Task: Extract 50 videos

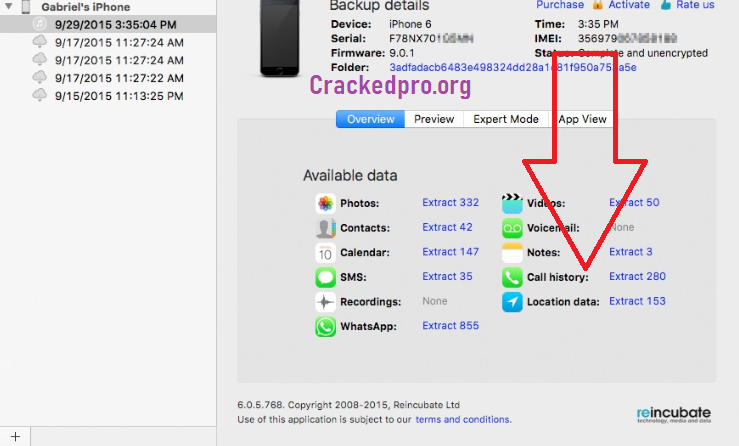Action: 634,202
